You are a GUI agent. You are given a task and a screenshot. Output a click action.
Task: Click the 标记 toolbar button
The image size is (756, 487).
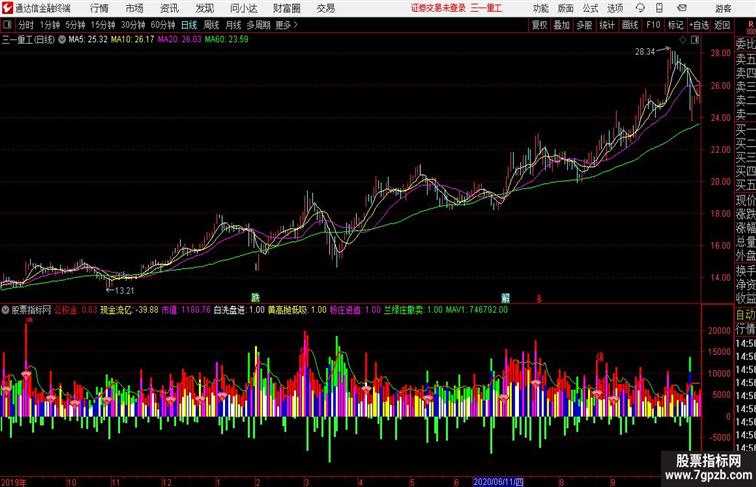675,25
